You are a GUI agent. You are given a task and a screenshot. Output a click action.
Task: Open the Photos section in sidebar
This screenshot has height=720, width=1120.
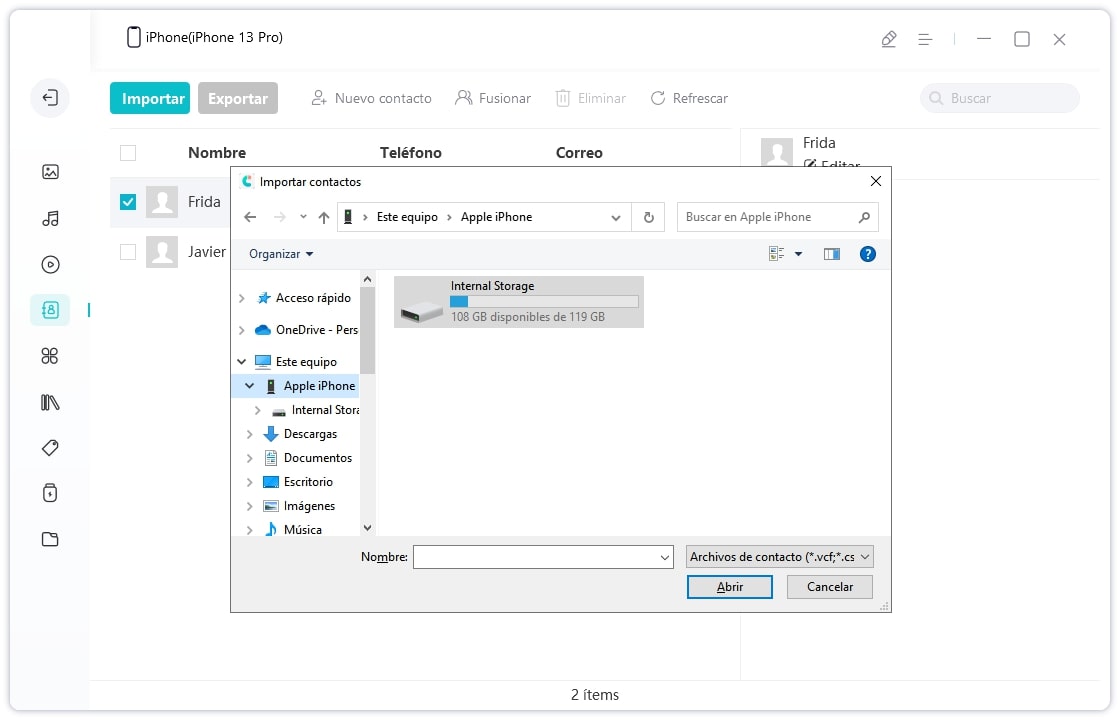coord(50,172)
